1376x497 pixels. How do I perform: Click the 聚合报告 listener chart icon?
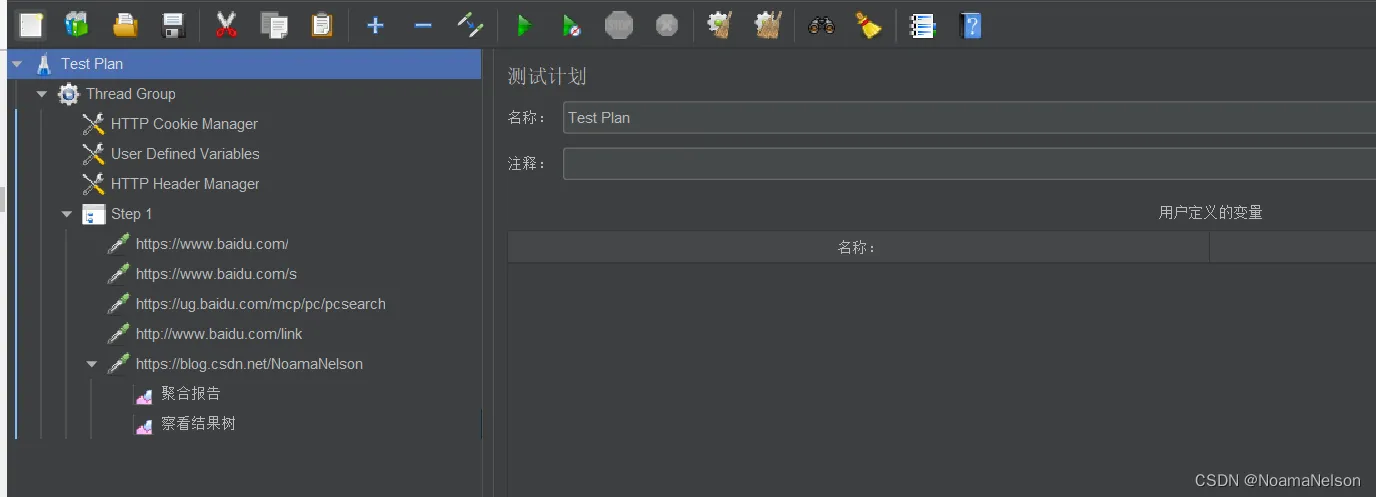(x=144, y=395)
